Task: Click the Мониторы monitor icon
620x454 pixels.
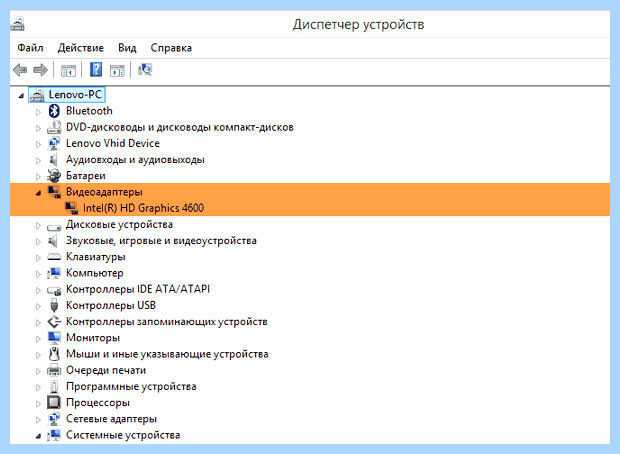Action: tap(54, 338)
